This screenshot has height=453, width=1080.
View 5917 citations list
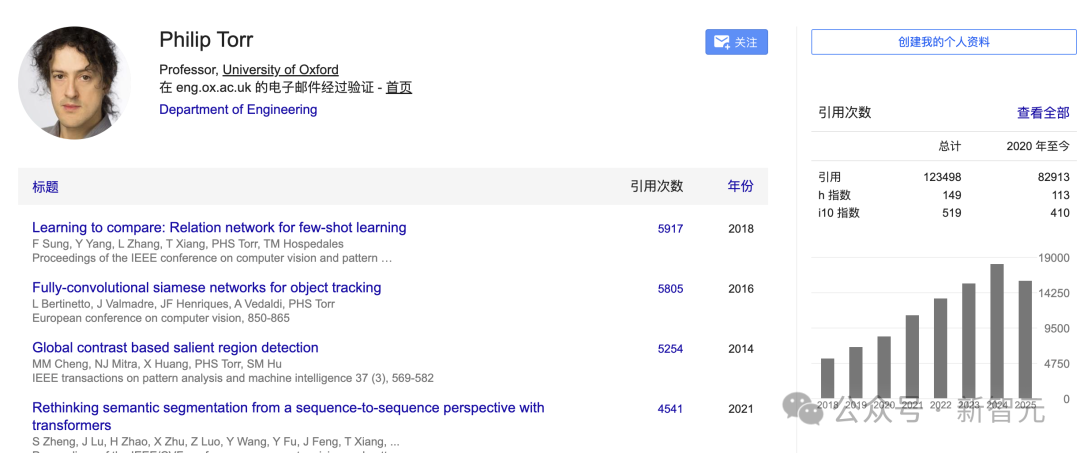pos(670,229)
